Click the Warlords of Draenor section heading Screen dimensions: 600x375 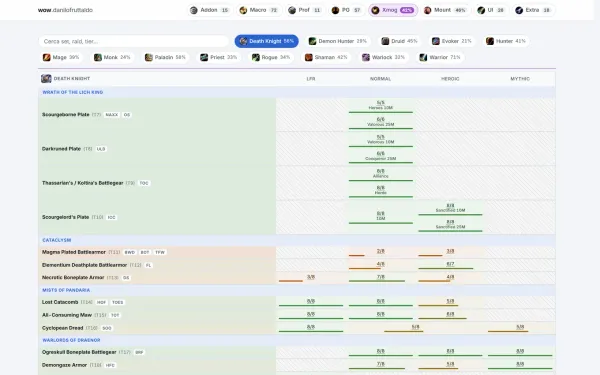click(x=71, y=340)
